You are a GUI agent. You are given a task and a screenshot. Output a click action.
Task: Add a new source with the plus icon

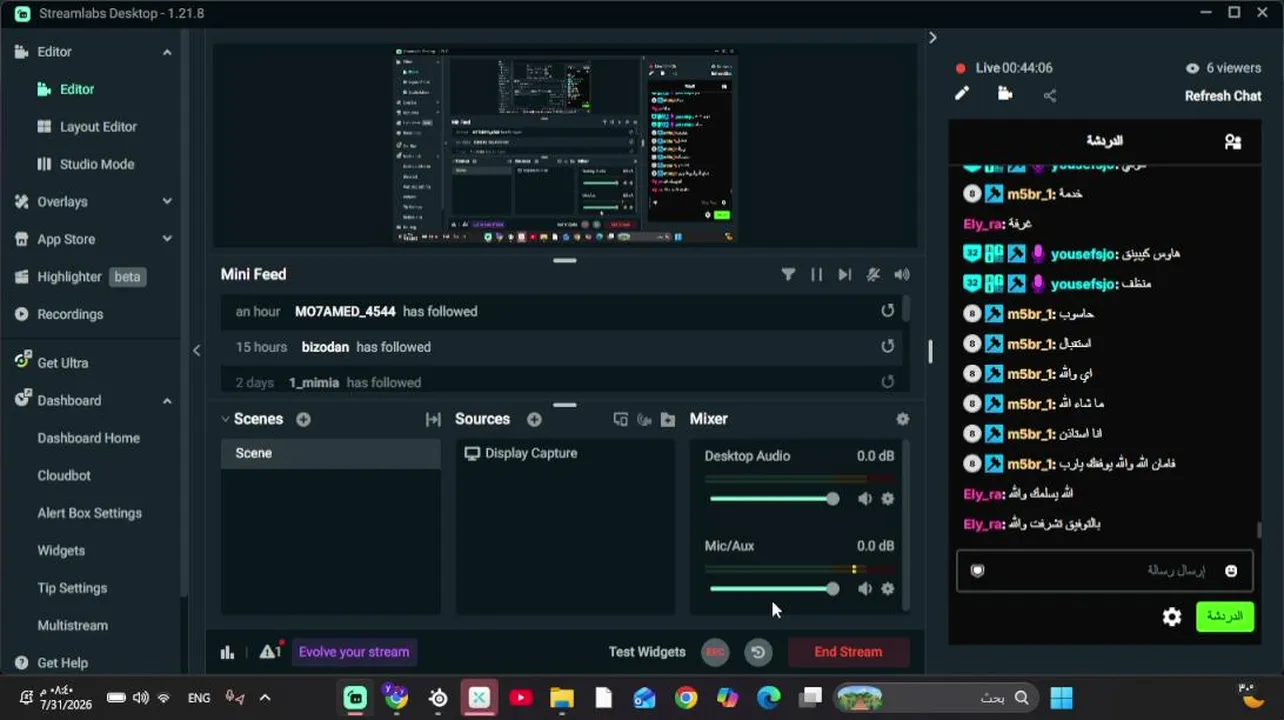click(534, 419)
